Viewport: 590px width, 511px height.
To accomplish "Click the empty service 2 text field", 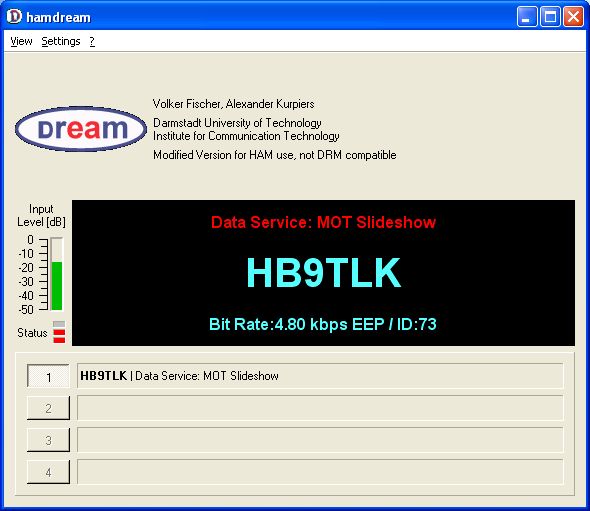I will [320, 408].
